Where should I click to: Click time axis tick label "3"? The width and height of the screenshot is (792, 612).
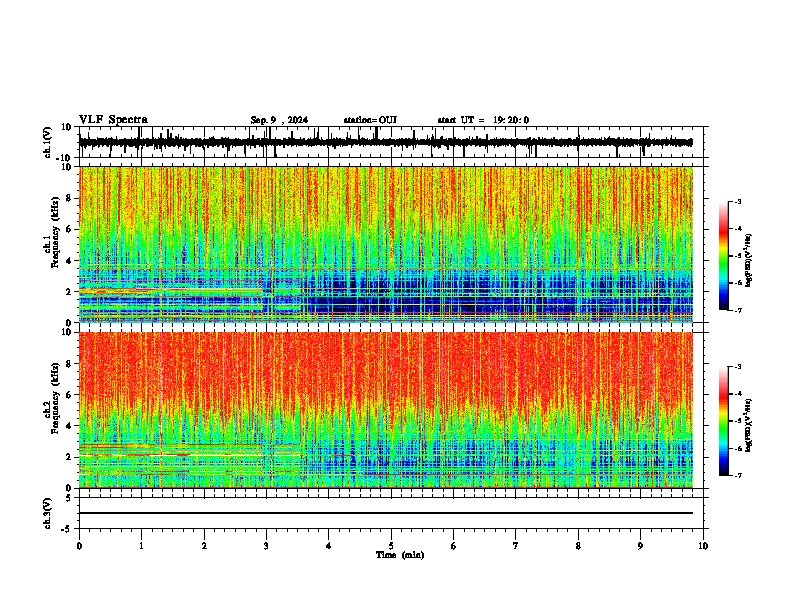(x=266, y=546)
